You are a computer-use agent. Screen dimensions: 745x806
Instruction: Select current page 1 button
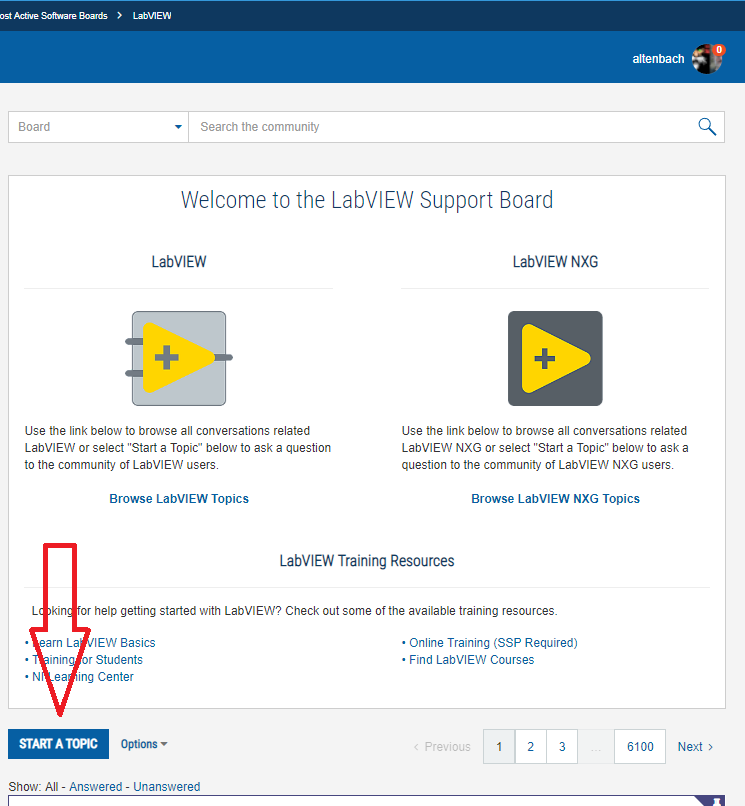click(499, 746)
